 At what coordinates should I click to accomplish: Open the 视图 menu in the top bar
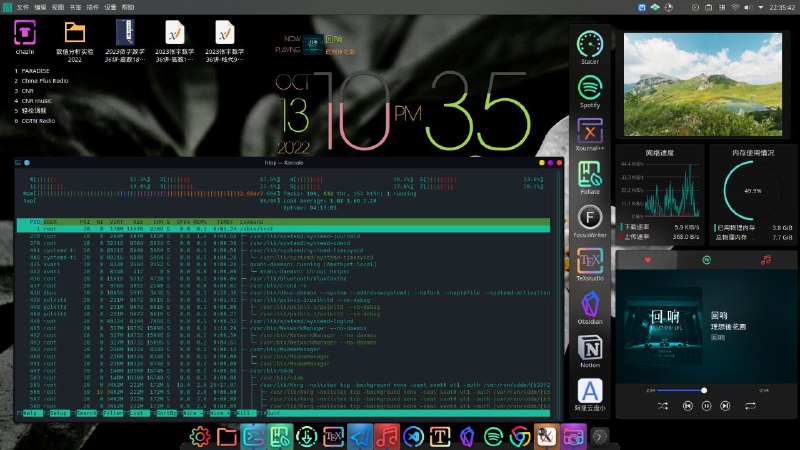click(x=57, y=7)
